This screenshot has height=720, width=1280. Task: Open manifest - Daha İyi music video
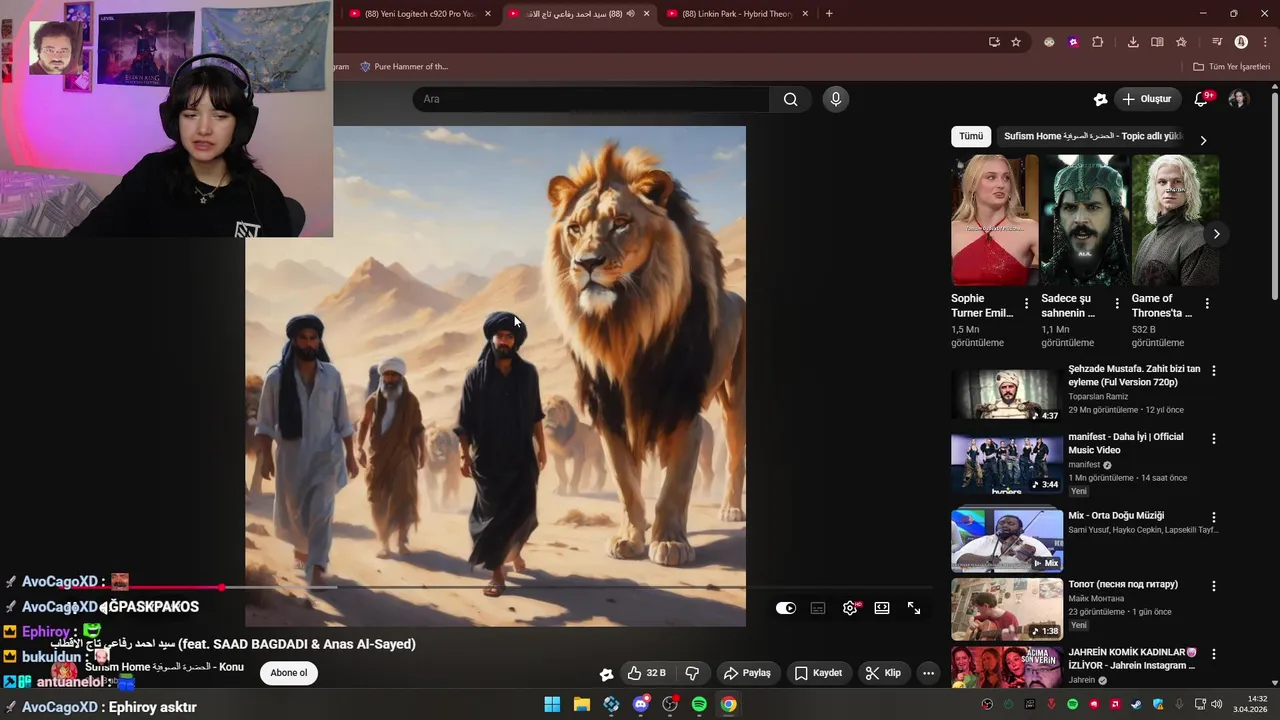(1125, 443)
